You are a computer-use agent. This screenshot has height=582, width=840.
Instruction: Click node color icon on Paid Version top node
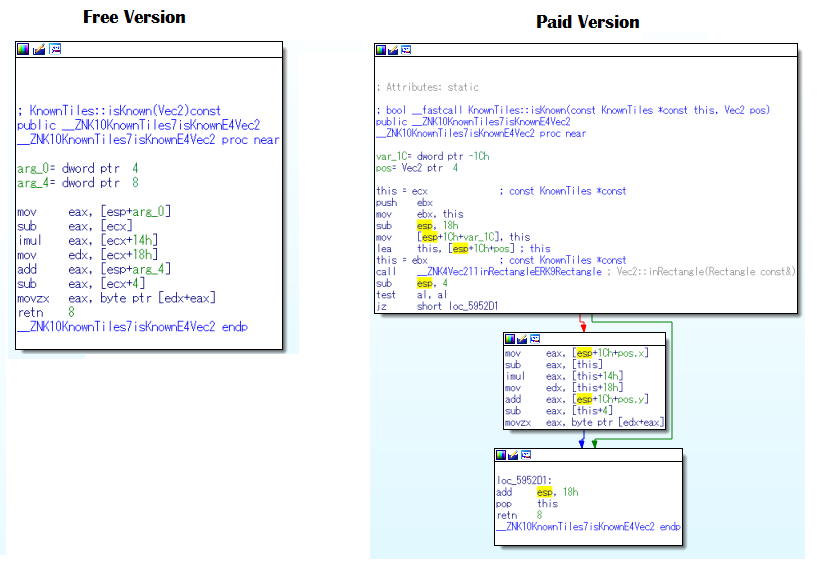click(x=381, y=50)
